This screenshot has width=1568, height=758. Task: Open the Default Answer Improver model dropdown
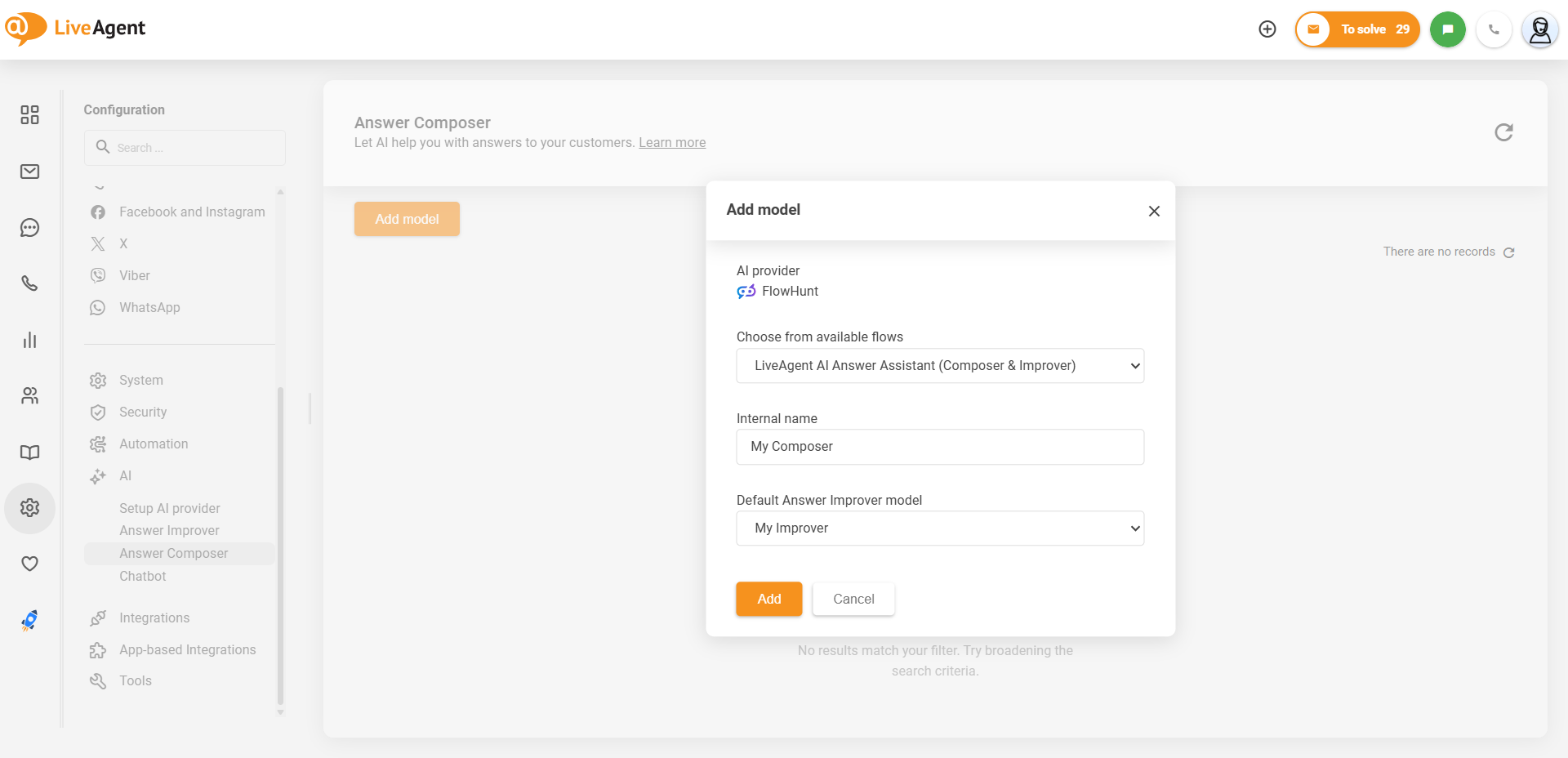tap(939, 528)
